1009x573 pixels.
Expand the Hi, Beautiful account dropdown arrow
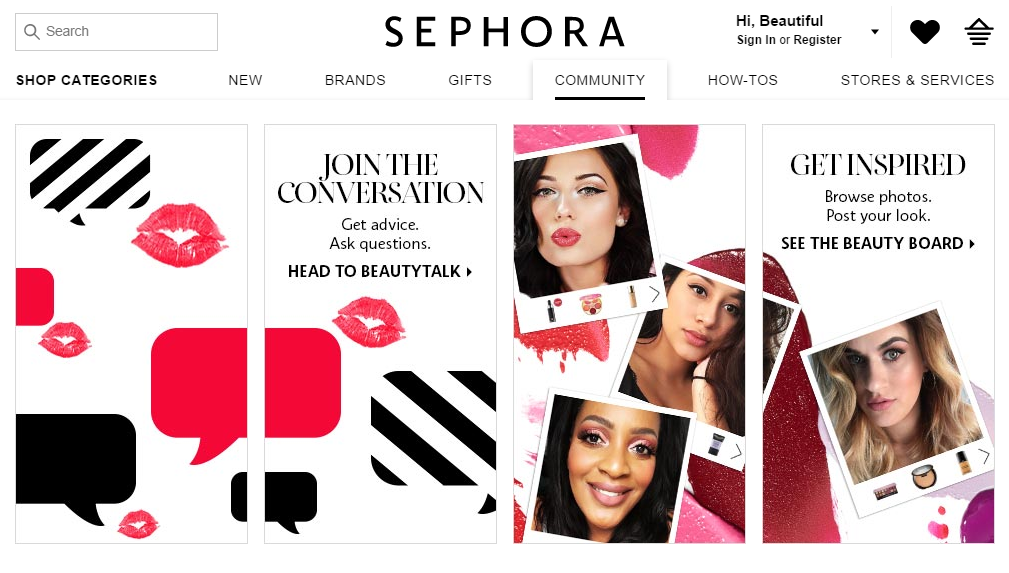pos(875,32)
